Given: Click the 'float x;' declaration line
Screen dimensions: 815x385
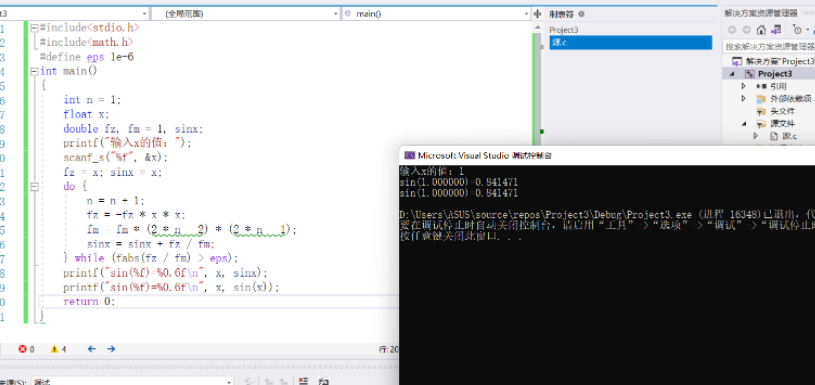Looking at the screenshot, I should [x=86, y=114].
